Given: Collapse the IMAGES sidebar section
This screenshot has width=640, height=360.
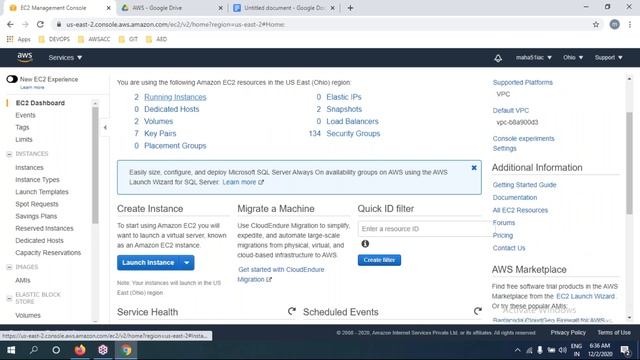Looking at the screenshot, I should [x=9, y=267].
